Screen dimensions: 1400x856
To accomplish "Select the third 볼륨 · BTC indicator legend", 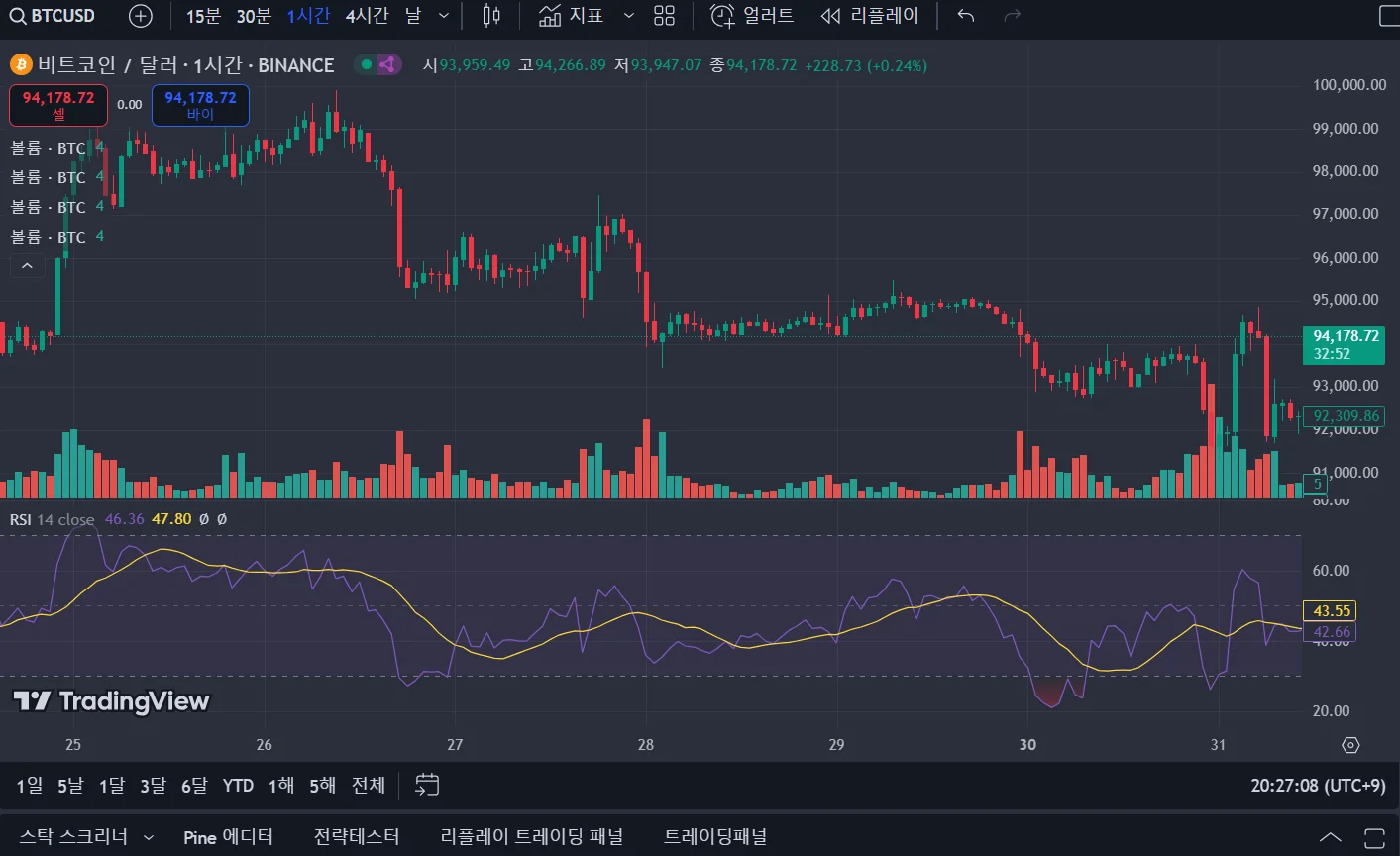I will [49, 207].
